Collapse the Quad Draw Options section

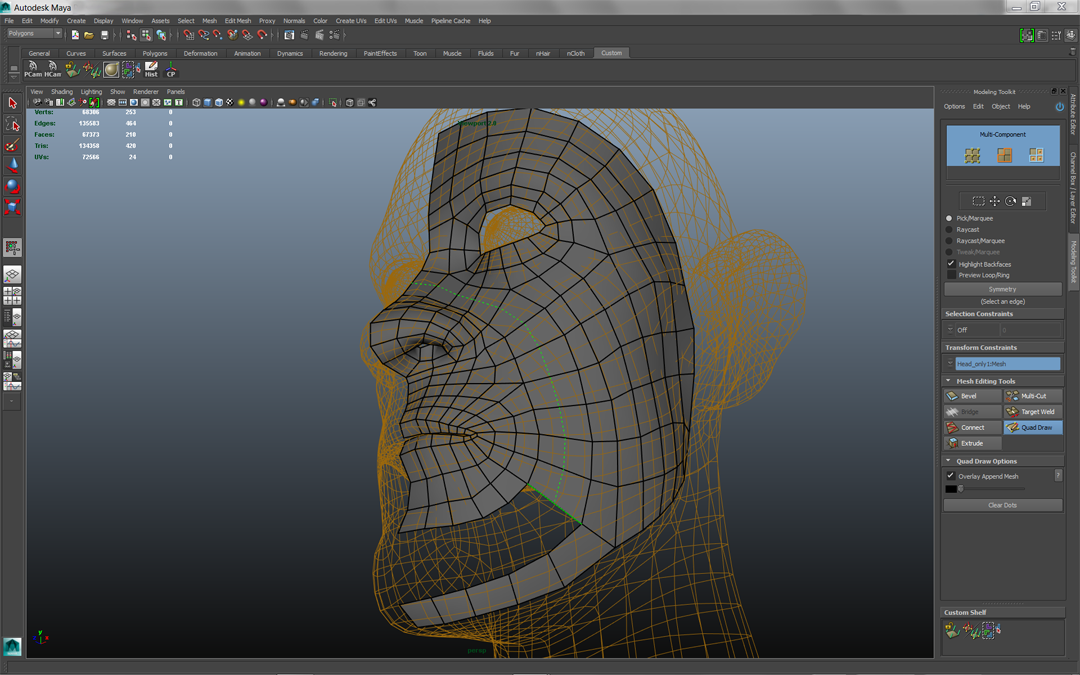click(947, 460)
